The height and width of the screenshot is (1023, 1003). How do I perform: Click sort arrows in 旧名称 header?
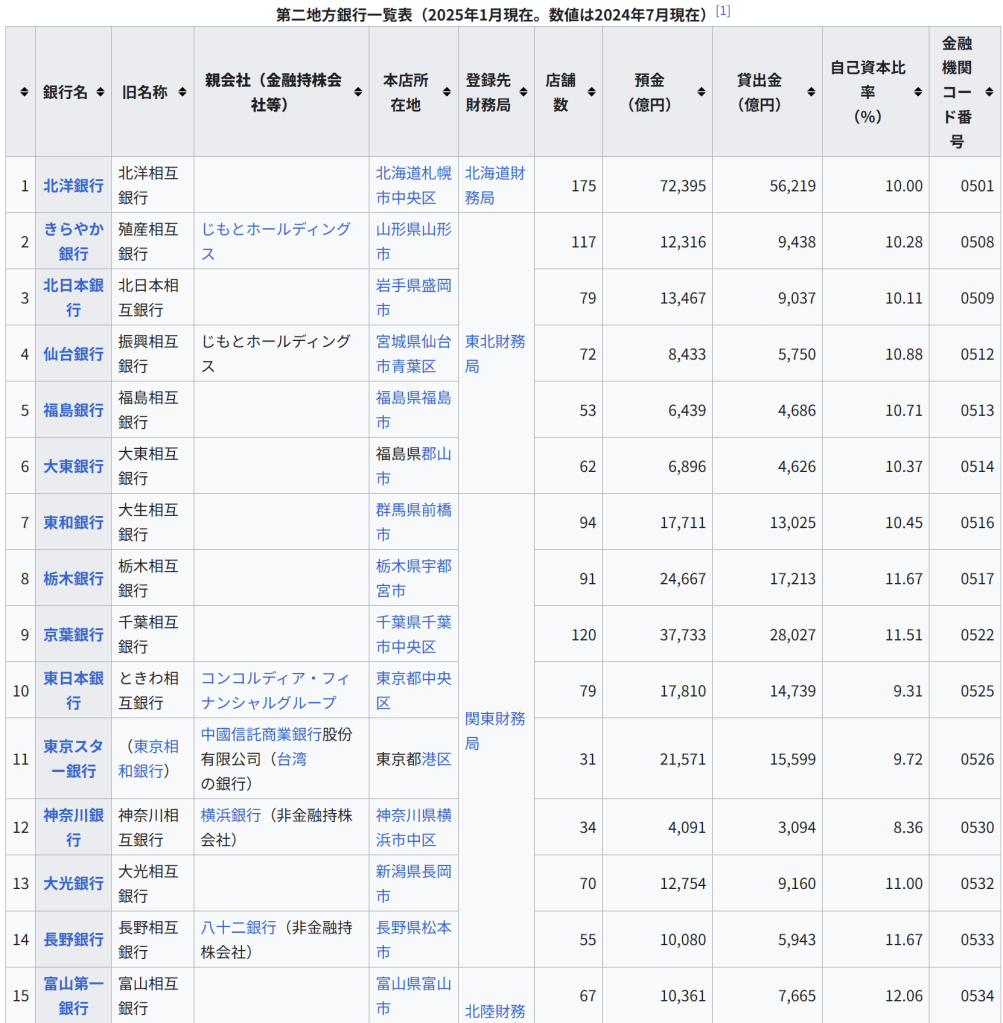(x=182, y=92)
